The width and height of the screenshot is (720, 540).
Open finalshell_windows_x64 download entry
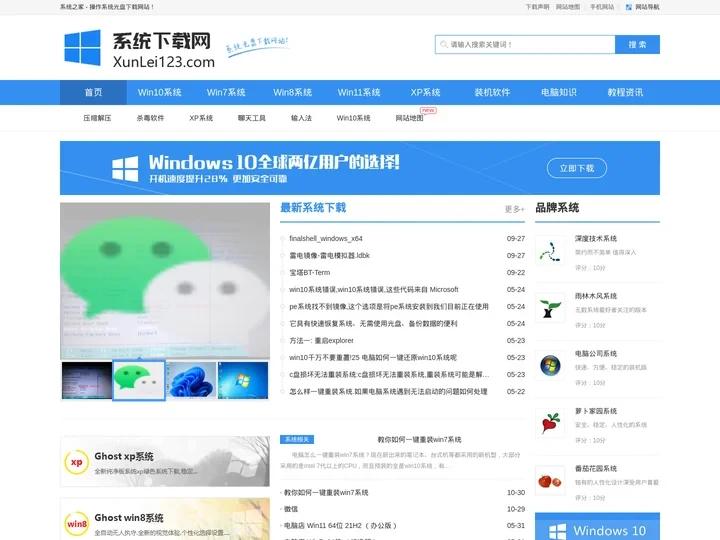(x=326, y=238)
